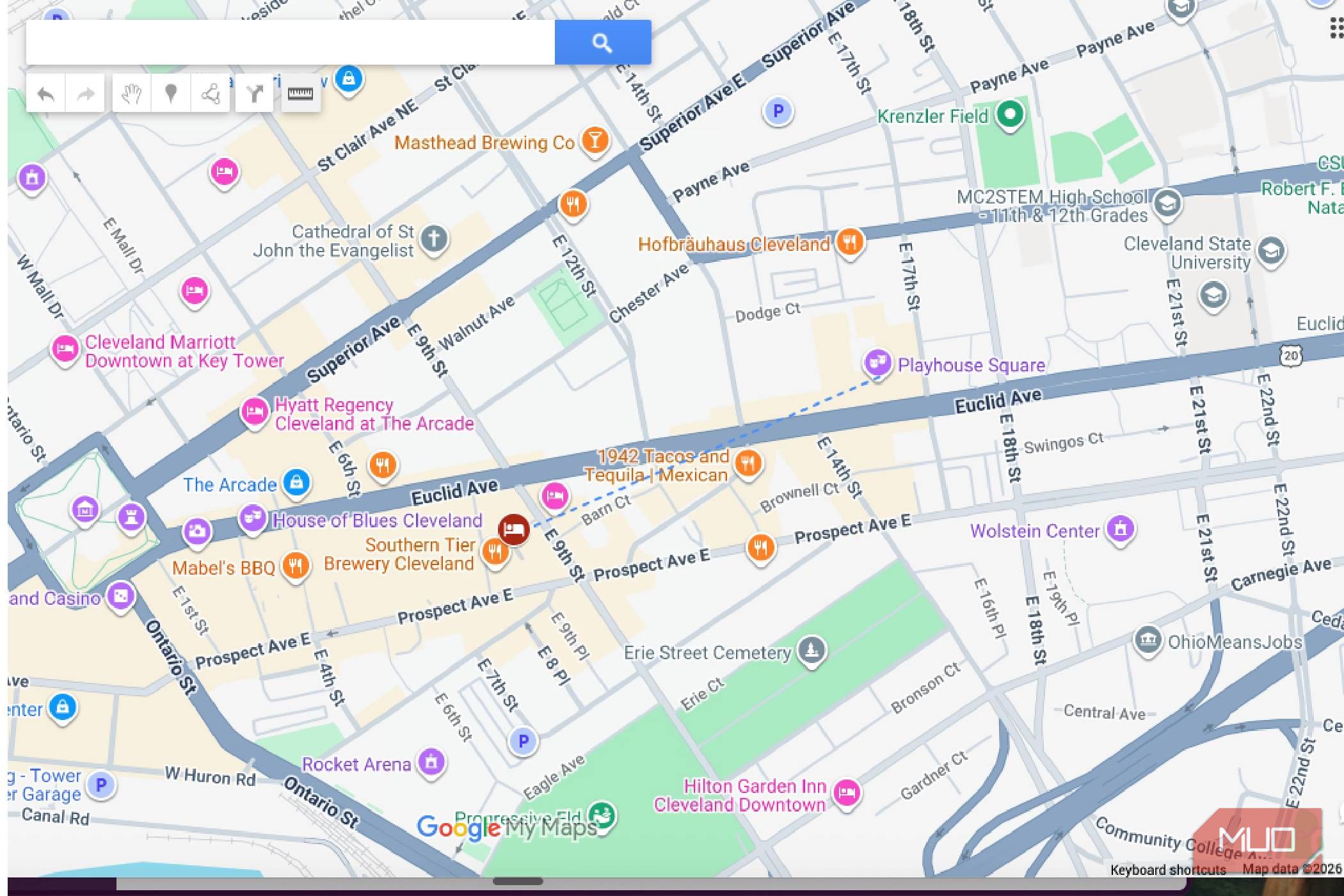
Task: Select the pink hotel pin on E 9th St
Action: point(555,497)
